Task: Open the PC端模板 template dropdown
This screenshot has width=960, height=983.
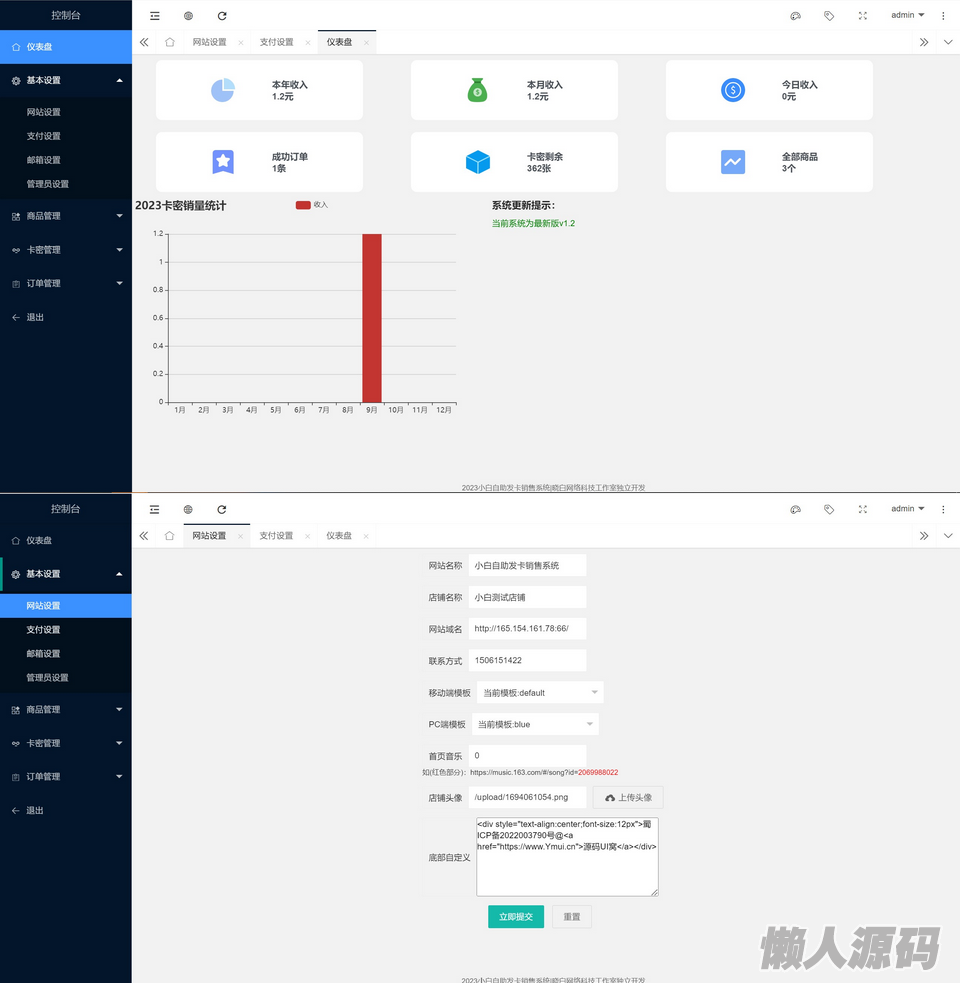Action: pyautogui.click(x=535, y=724)
